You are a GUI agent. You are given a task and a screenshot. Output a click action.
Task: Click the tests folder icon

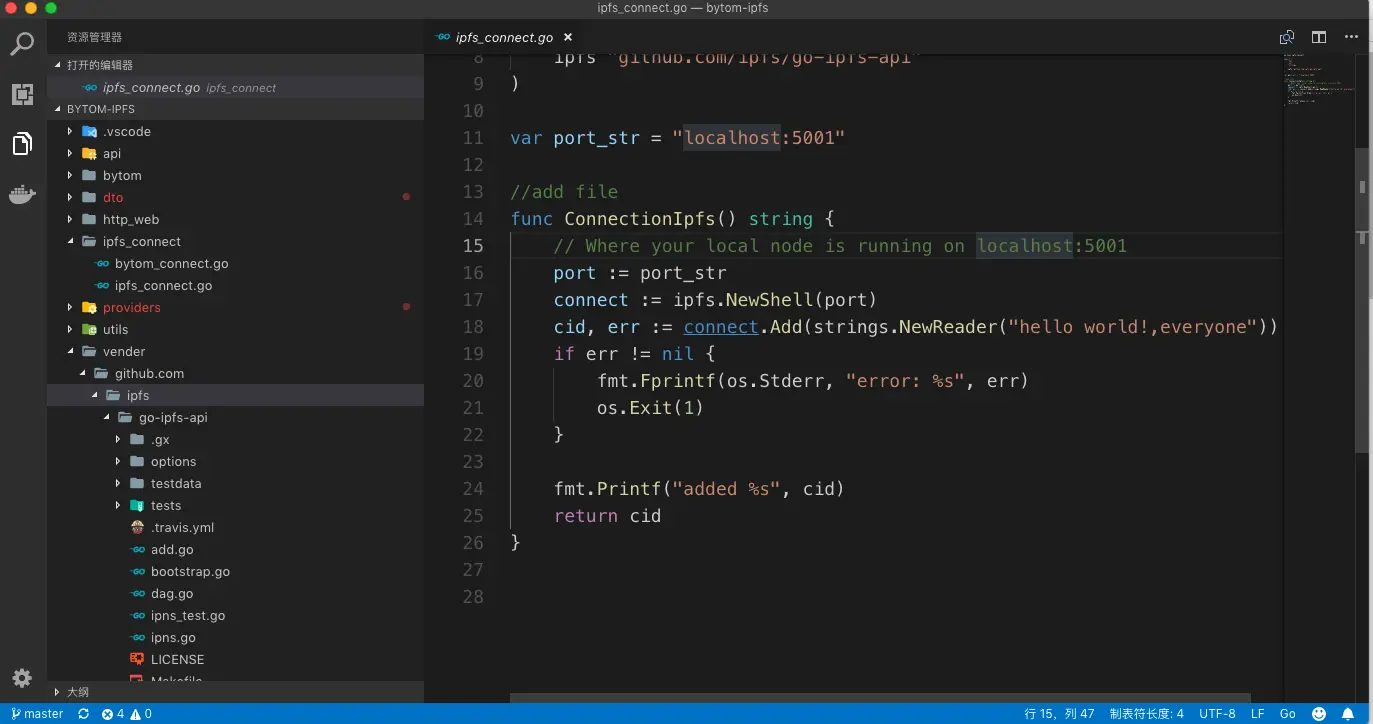coord(137,506)
